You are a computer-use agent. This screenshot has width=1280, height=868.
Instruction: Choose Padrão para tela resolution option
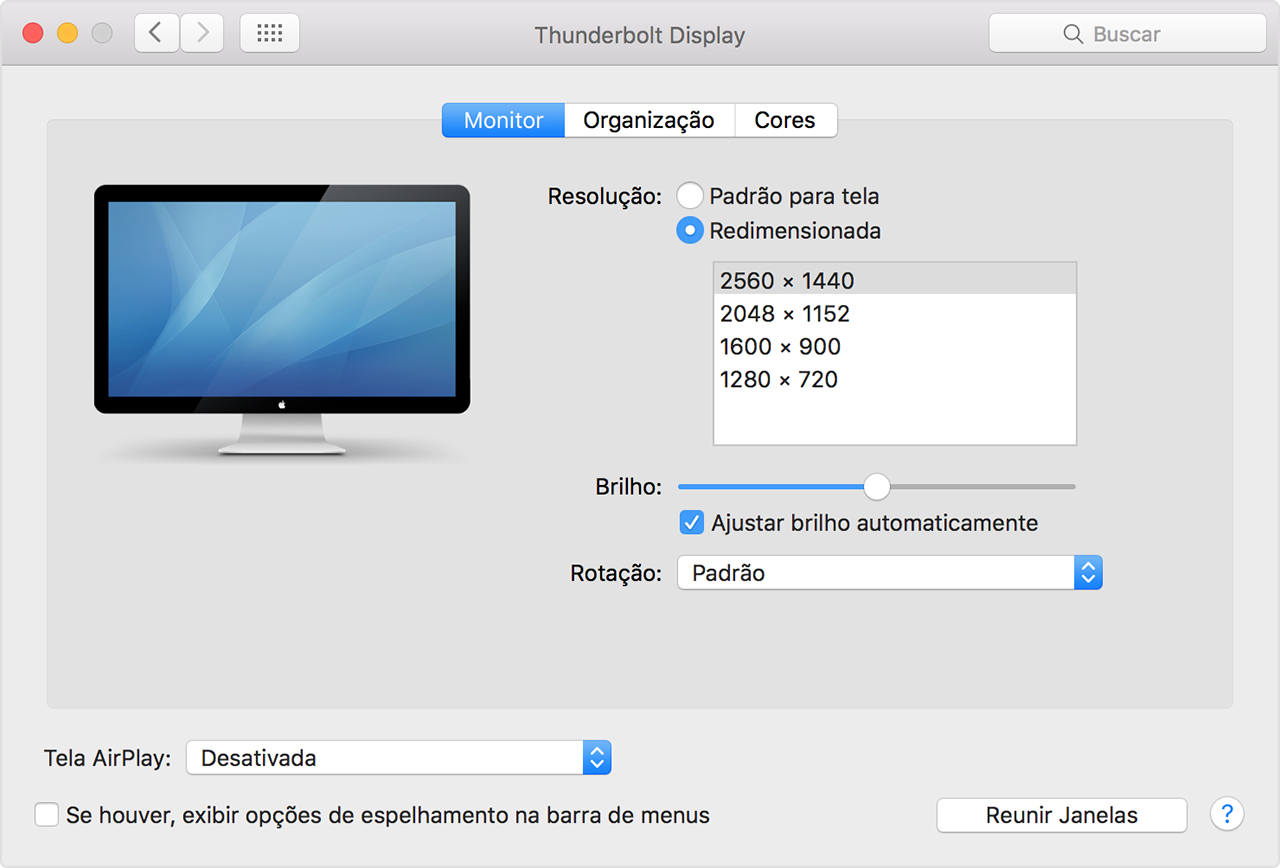[x=690, y=196]
